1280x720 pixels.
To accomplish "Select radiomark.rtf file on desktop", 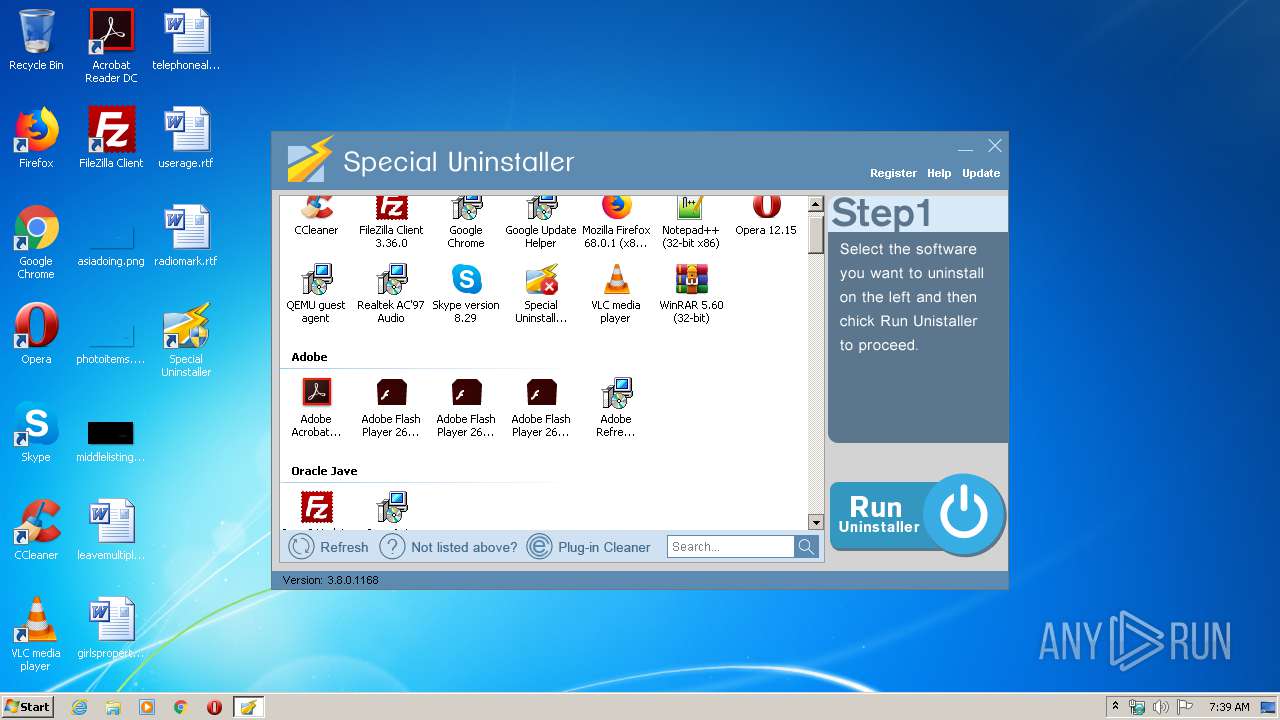I will pos(186,236).
